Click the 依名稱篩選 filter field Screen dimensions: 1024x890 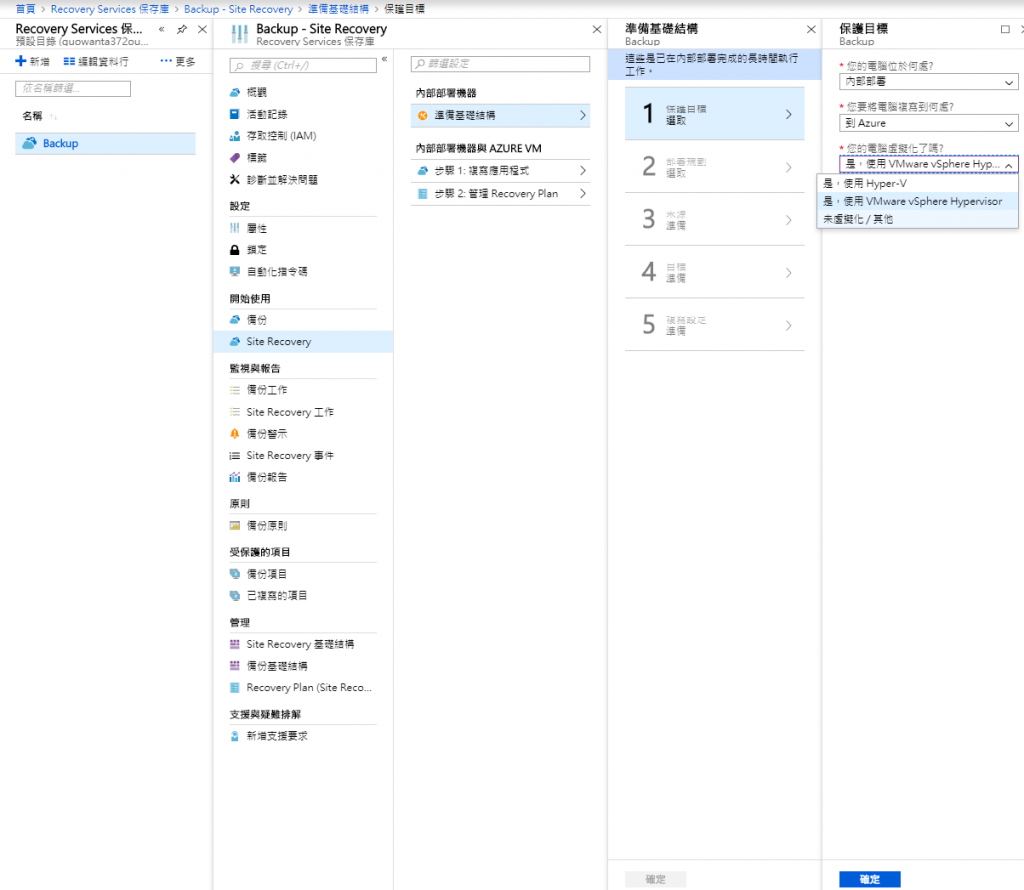73,88
